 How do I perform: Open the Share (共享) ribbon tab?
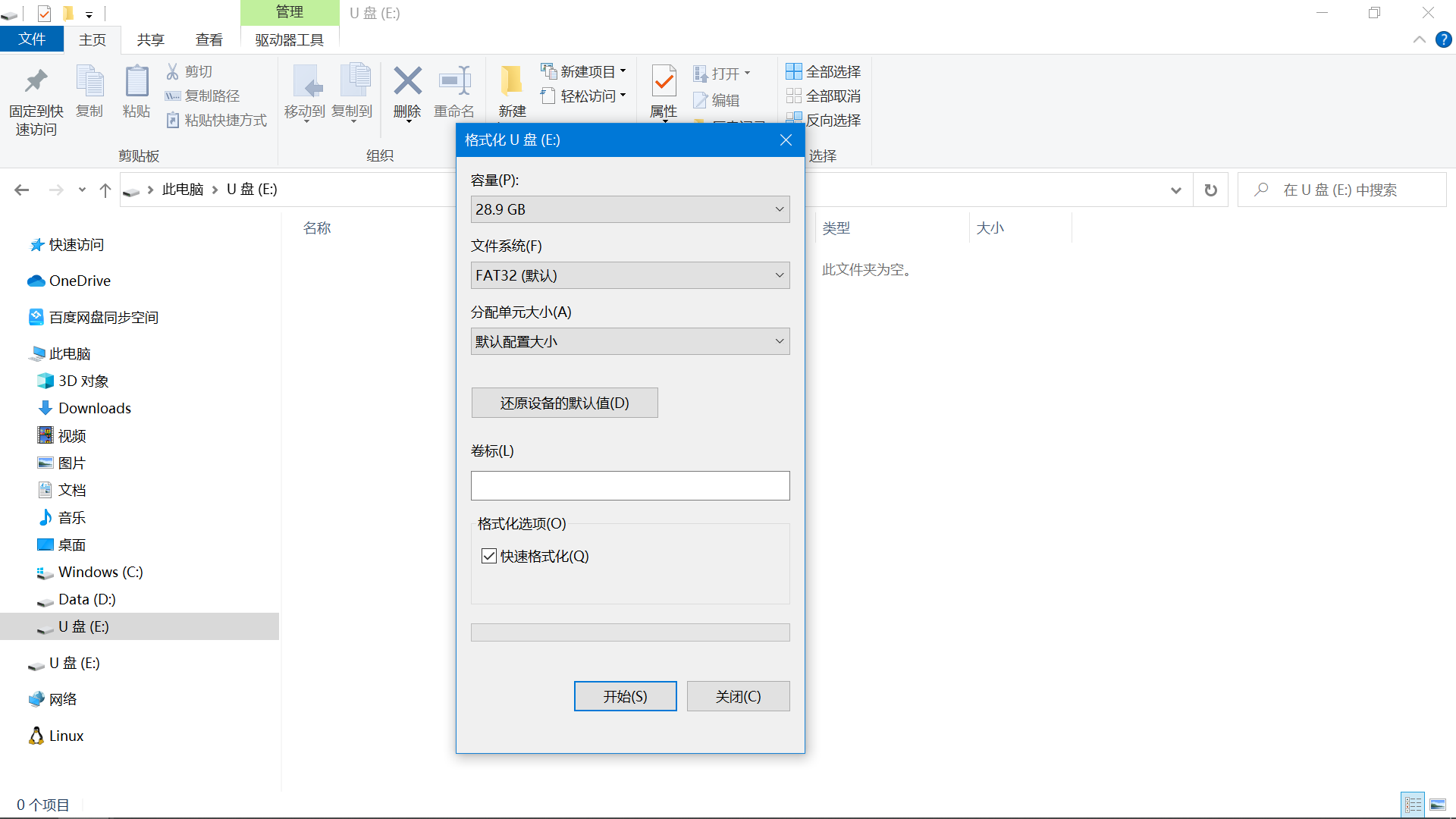150,39
